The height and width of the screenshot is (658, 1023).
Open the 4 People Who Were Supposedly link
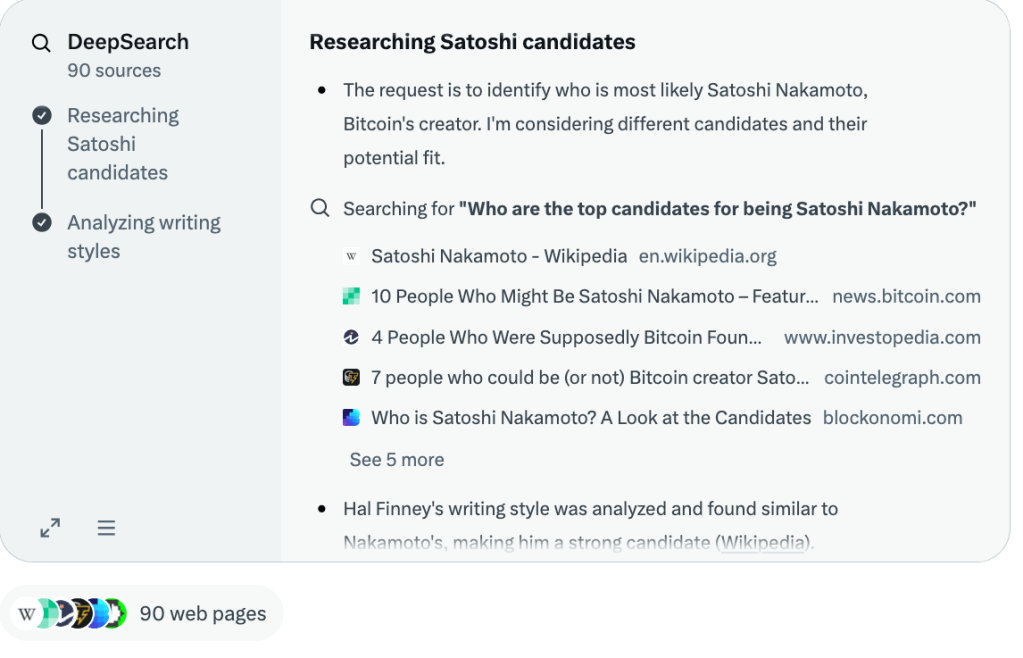coord(566,338)
